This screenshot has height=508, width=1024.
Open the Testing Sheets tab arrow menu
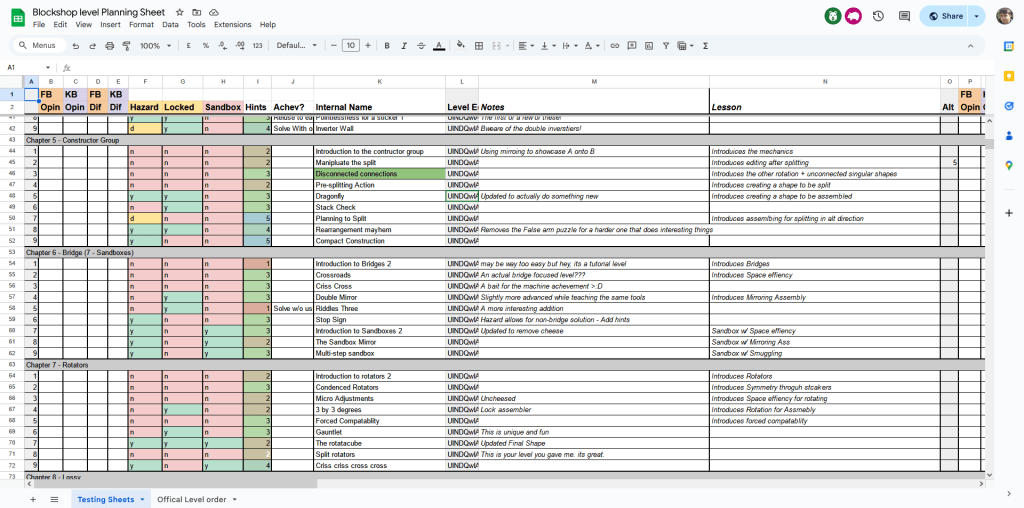point(142,499)
